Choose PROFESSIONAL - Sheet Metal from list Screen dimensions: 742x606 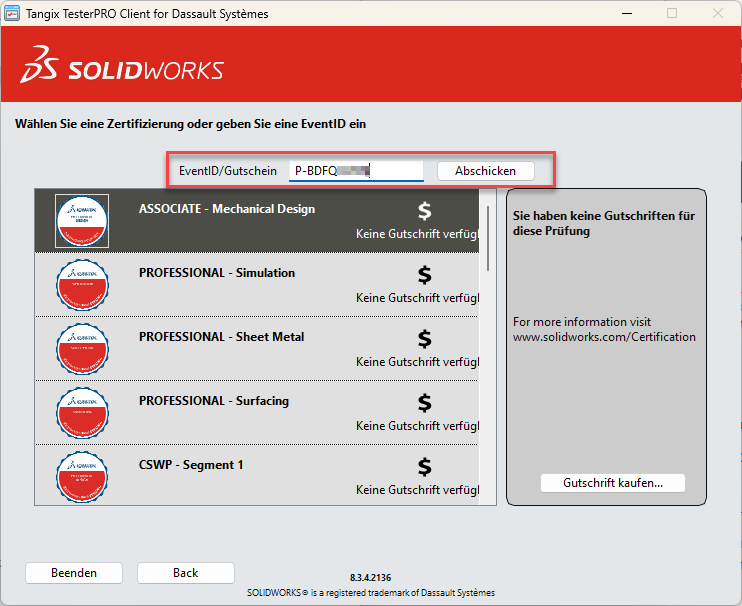coord(221,337)
